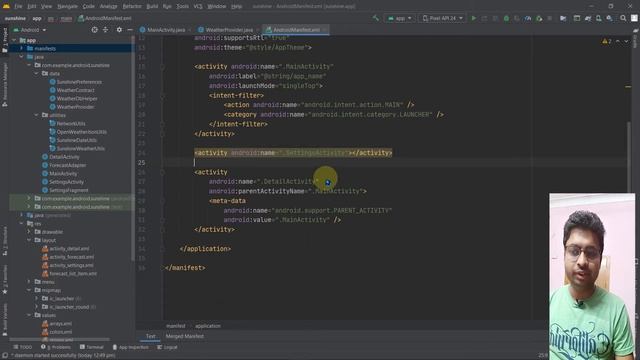Expand the menu folder
This screenshot has width=640, height=360.
29,282
